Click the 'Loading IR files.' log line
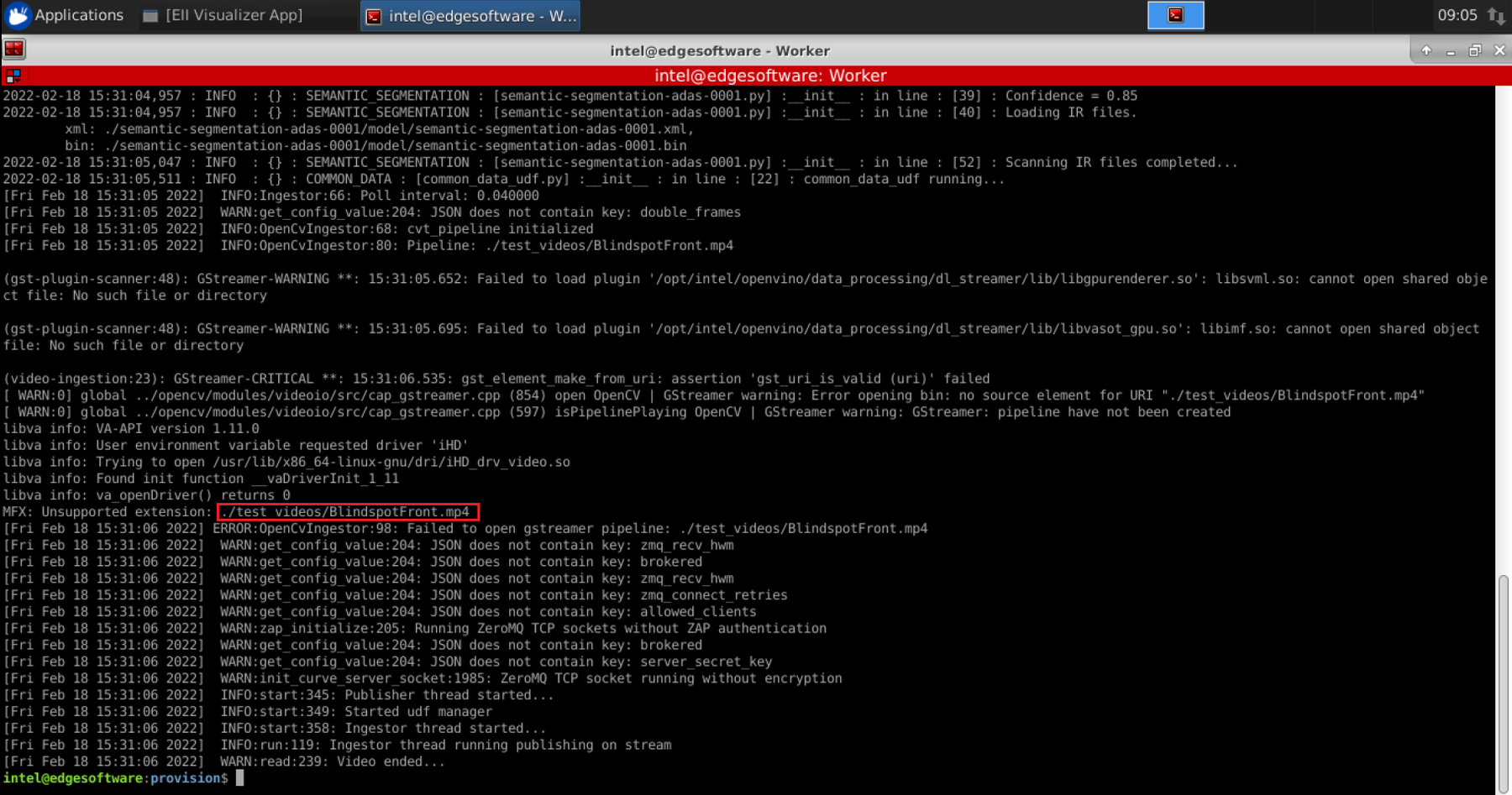The height and width of the screenshot is (795, 1512). tap(570, 112)
